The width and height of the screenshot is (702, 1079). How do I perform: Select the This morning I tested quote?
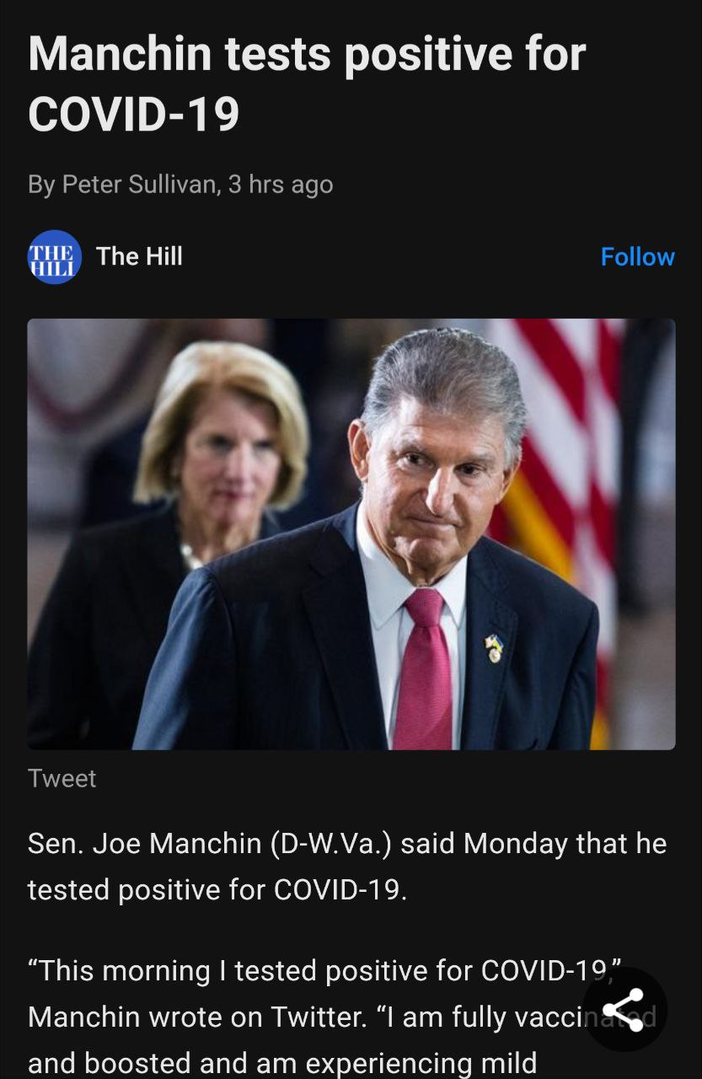325,971
